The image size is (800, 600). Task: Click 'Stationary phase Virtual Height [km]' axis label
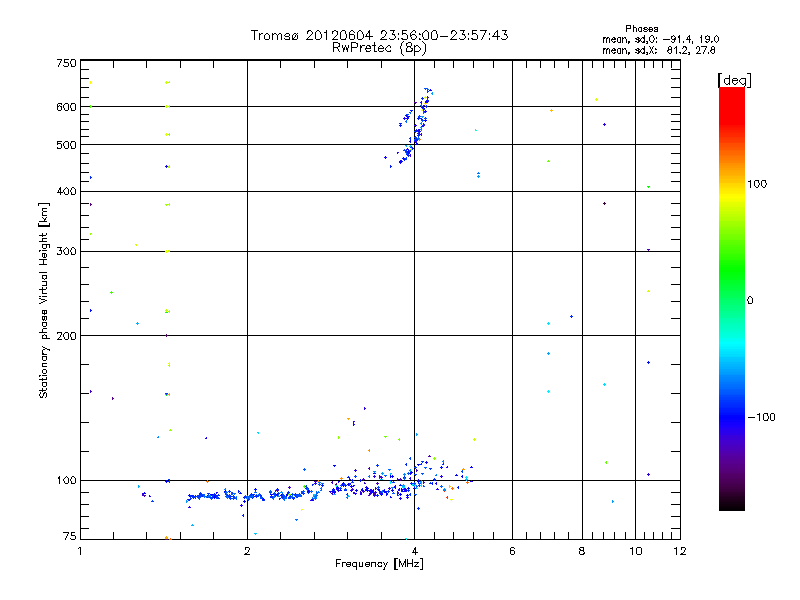coord(44,300)
